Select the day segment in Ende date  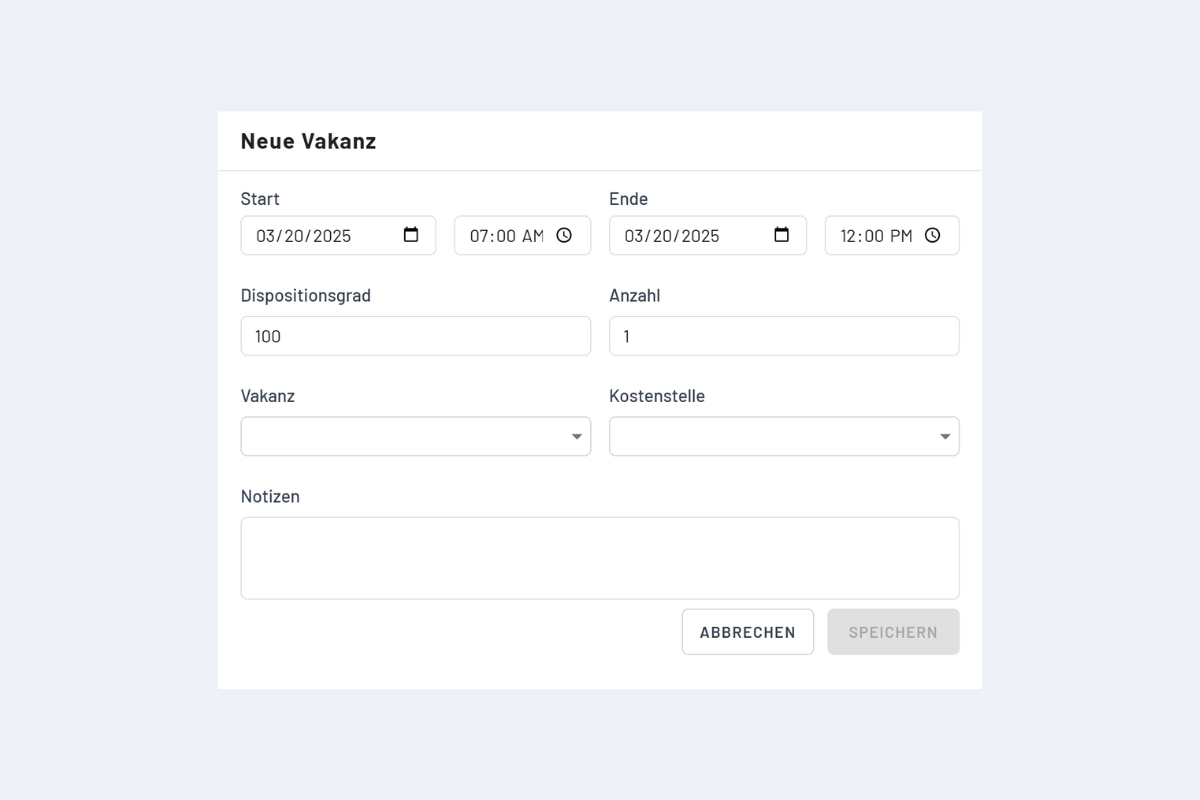pyautogui.click(x=662, y=236)
